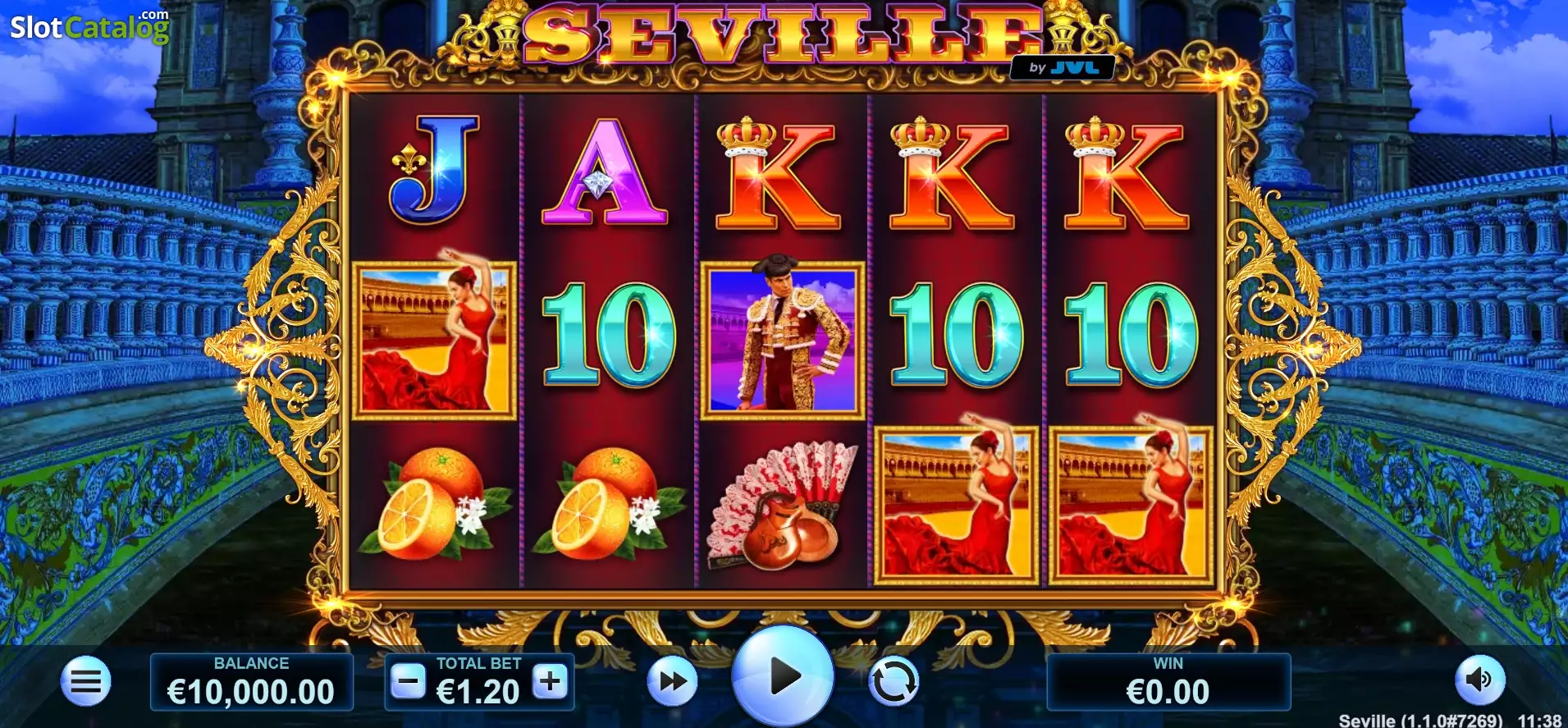
Task: Click the balance display €10,000.00
Action: point(251,682)
